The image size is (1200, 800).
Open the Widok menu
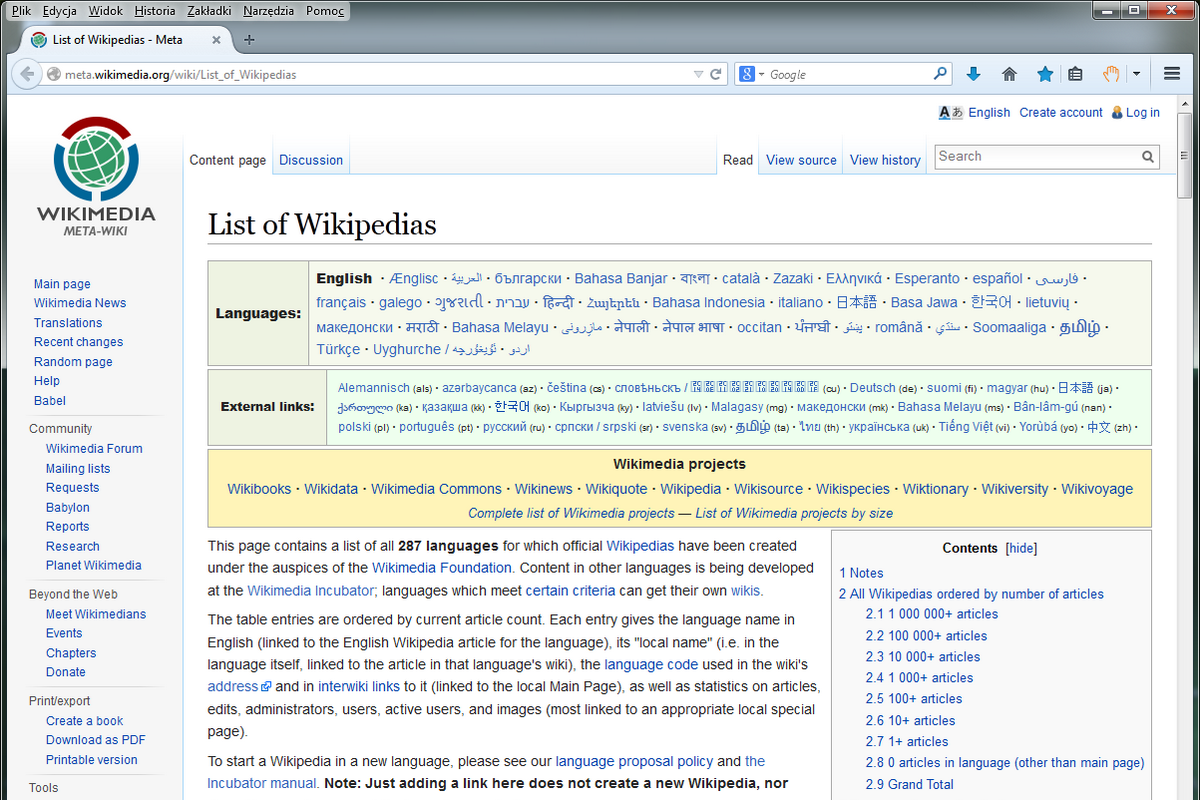106,11
